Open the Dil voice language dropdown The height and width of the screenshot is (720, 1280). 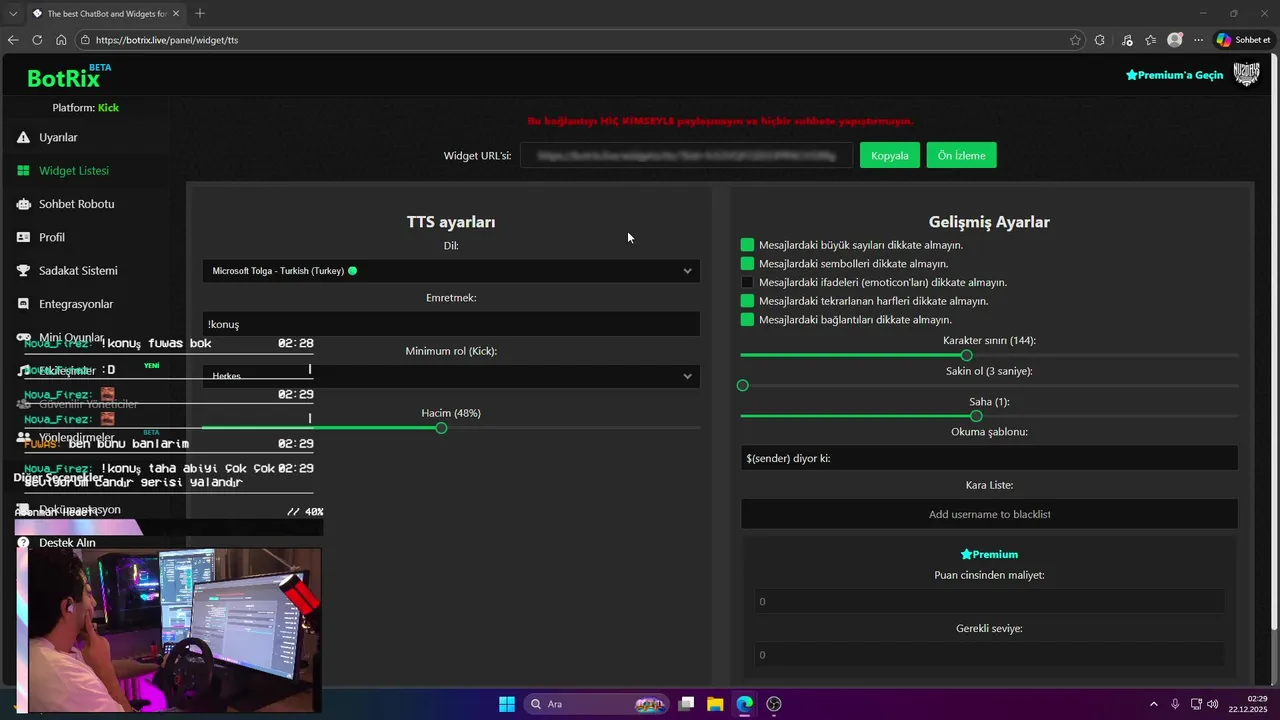click(451, 271)
